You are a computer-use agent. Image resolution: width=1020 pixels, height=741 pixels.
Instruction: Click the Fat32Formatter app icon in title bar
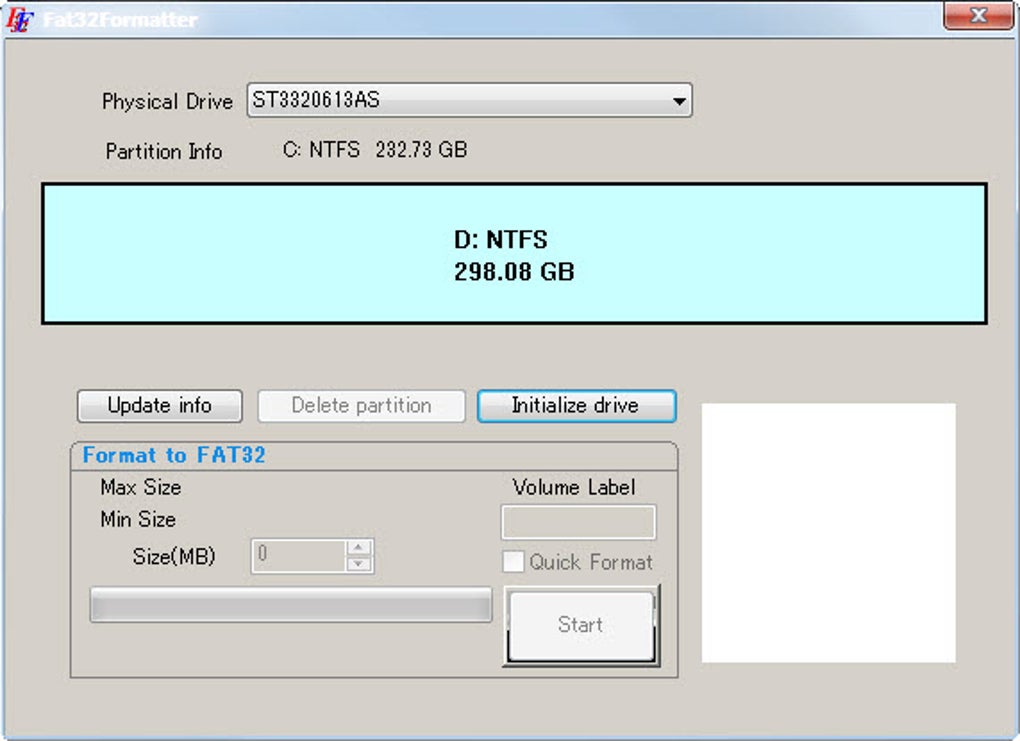(x=19, y=20)
